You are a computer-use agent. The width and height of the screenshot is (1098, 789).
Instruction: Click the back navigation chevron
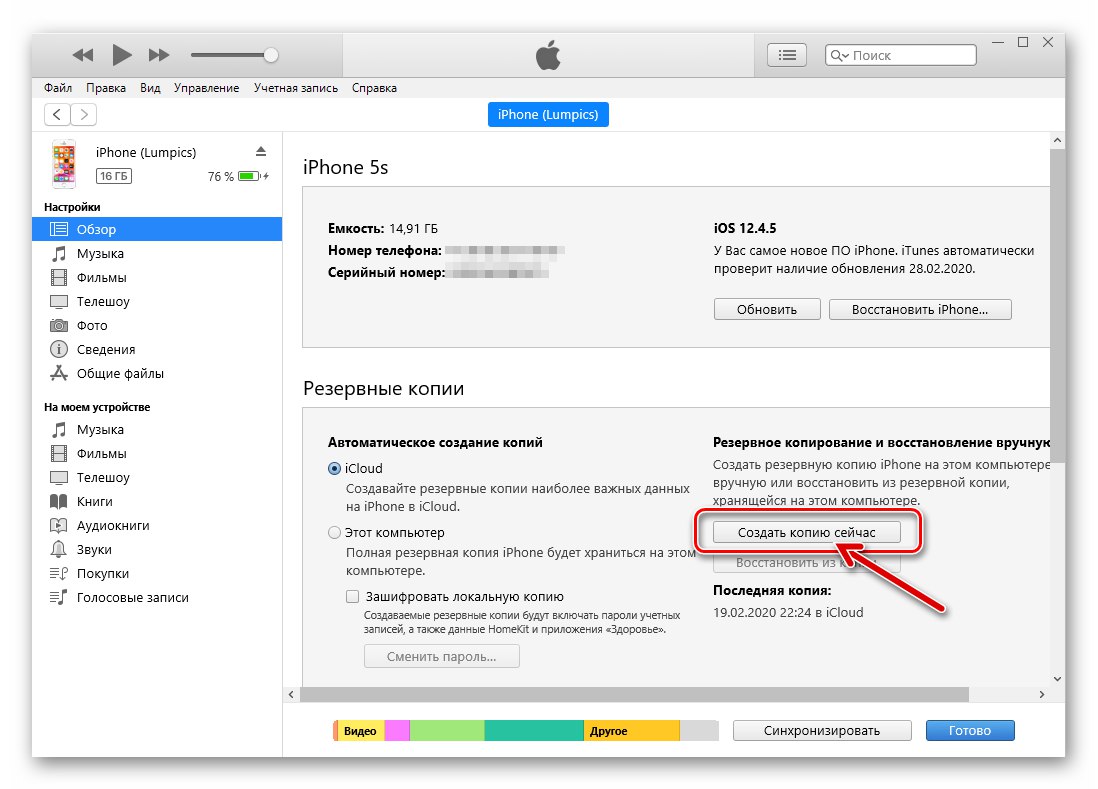(x=57, y=114)
